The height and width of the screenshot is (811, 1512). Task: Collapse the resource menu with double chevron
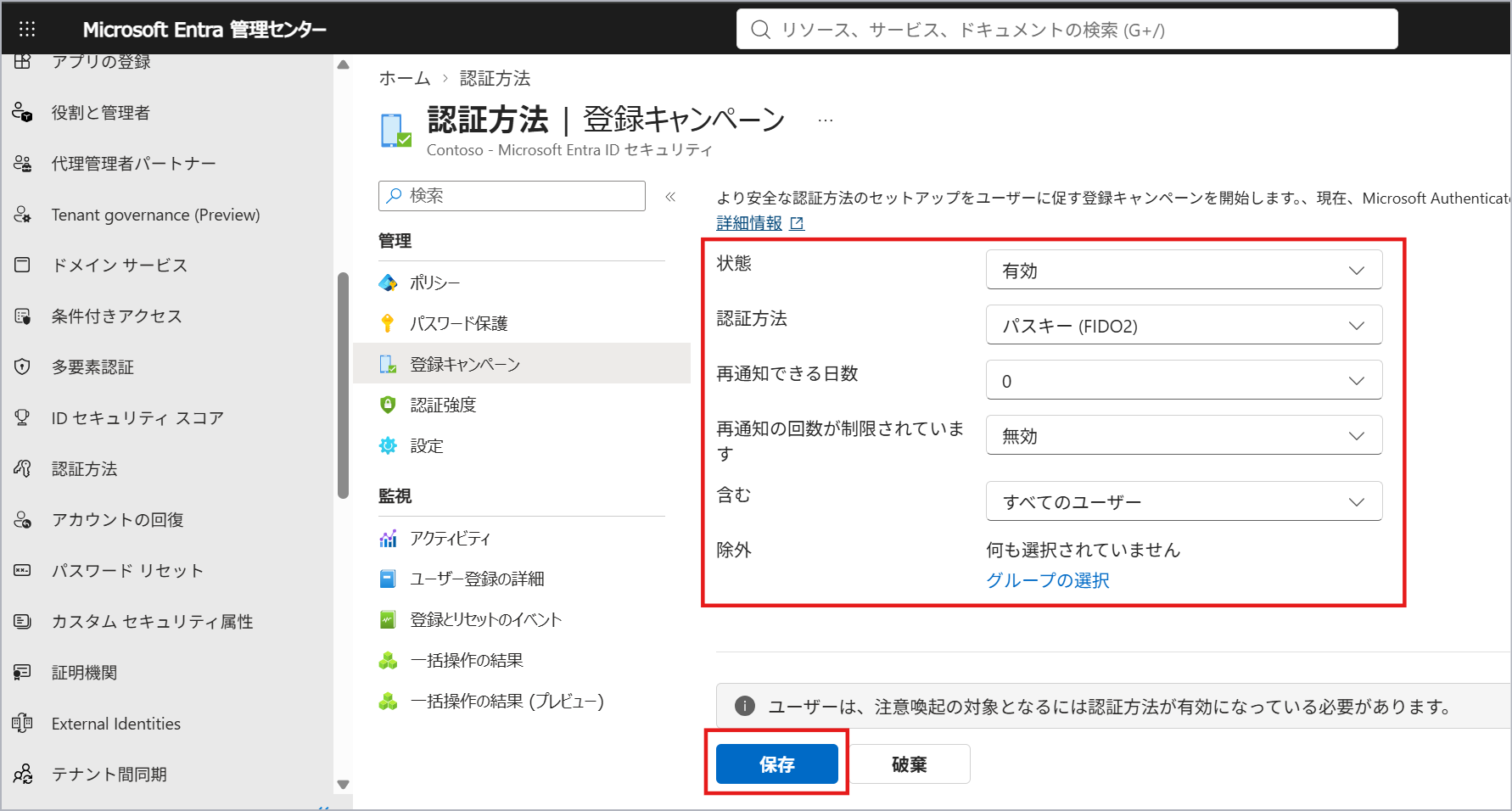[x=670, y=196]
